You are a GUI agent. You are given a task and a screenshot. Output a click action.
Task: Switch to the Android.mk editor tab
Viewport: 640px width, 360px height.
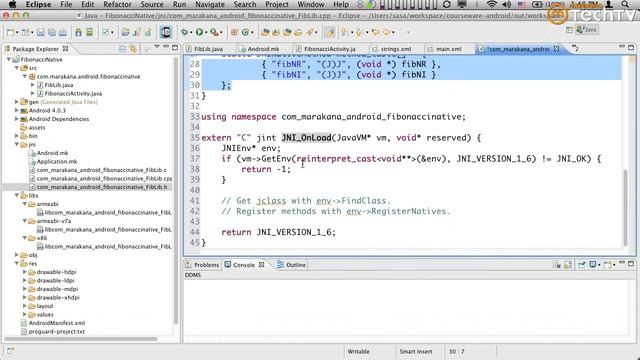coord(263,49)
